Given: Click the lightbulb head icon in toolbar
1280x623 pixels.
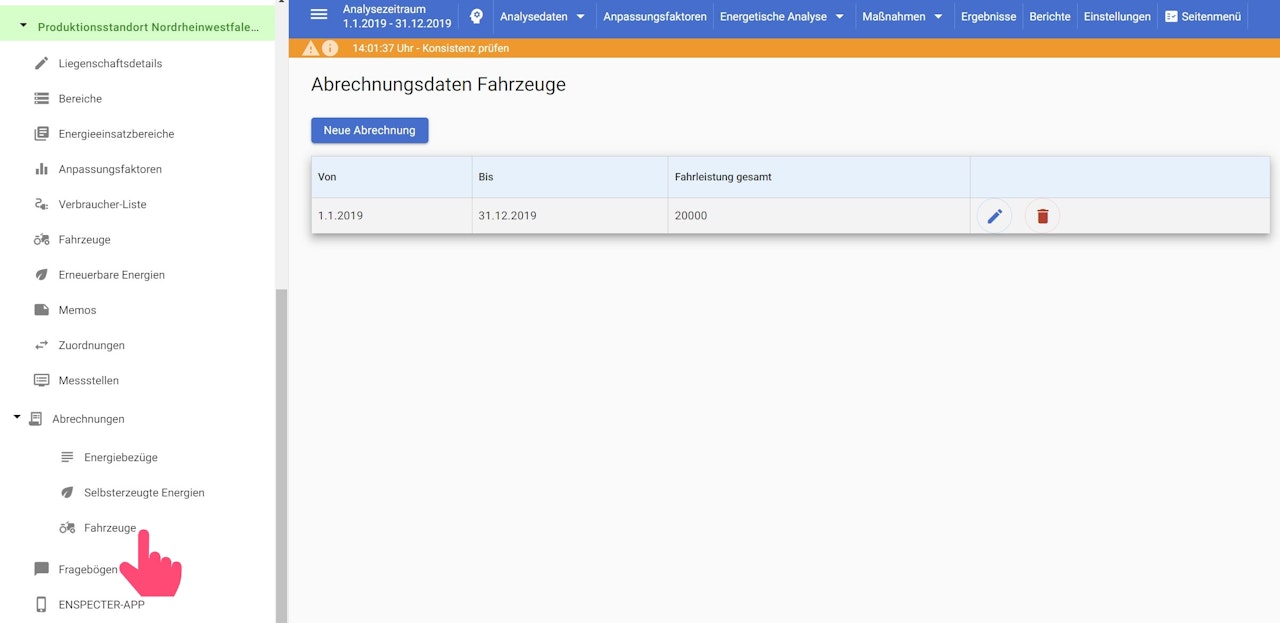Looking at the screenshot, I should tap(476, 16).
